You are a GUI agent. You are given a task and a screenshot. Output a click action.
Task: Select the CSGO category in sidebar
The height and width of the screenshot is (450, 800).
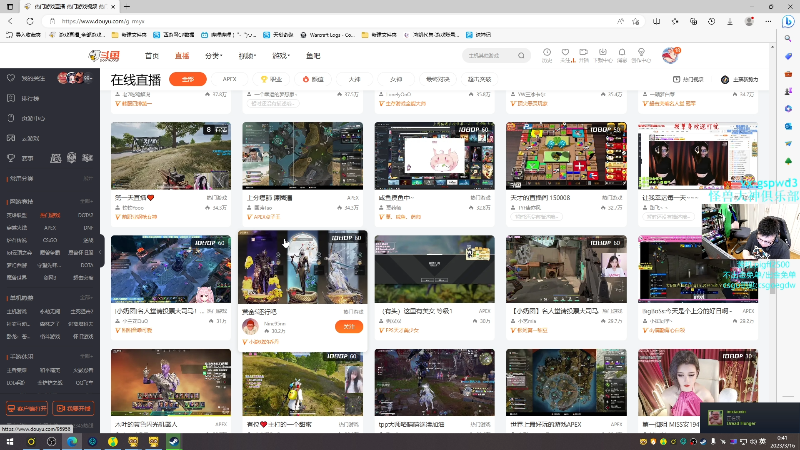pyautogui.click(x=50, y=240)
